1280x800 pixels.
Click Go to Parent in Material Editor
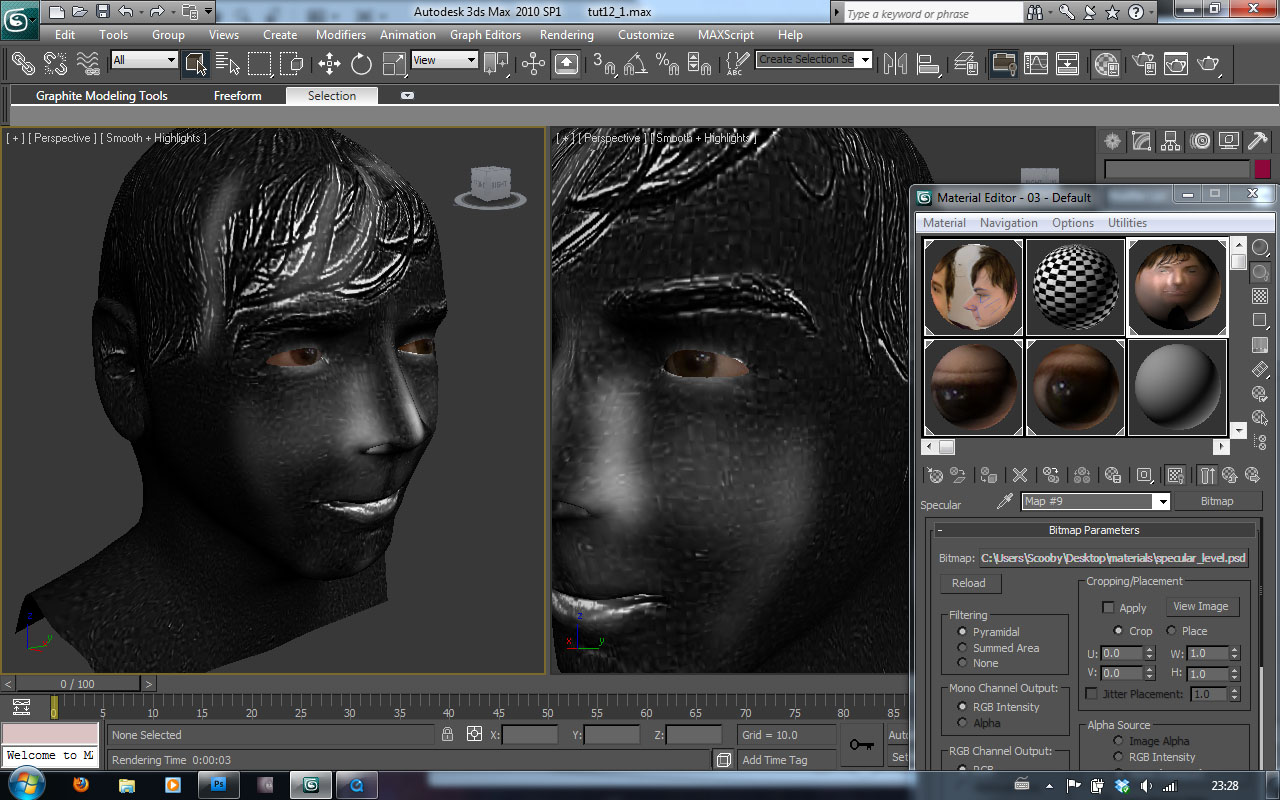[1230, 474]
